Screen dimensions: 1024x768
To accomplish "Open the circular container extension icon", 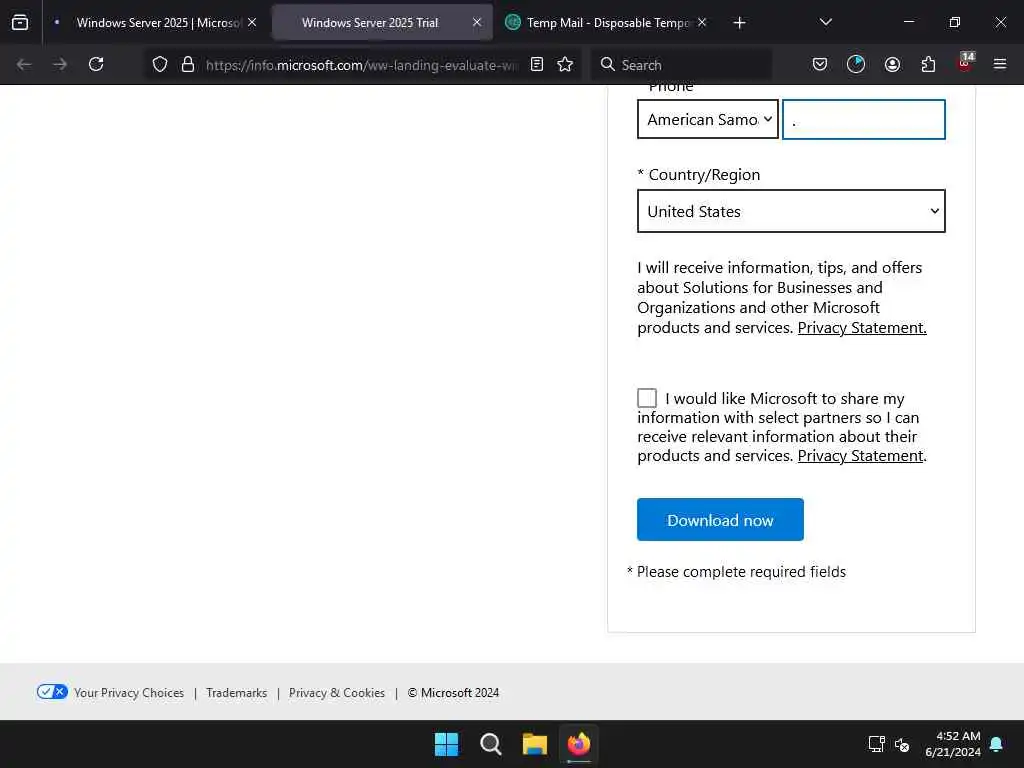I will click(856, 64).
